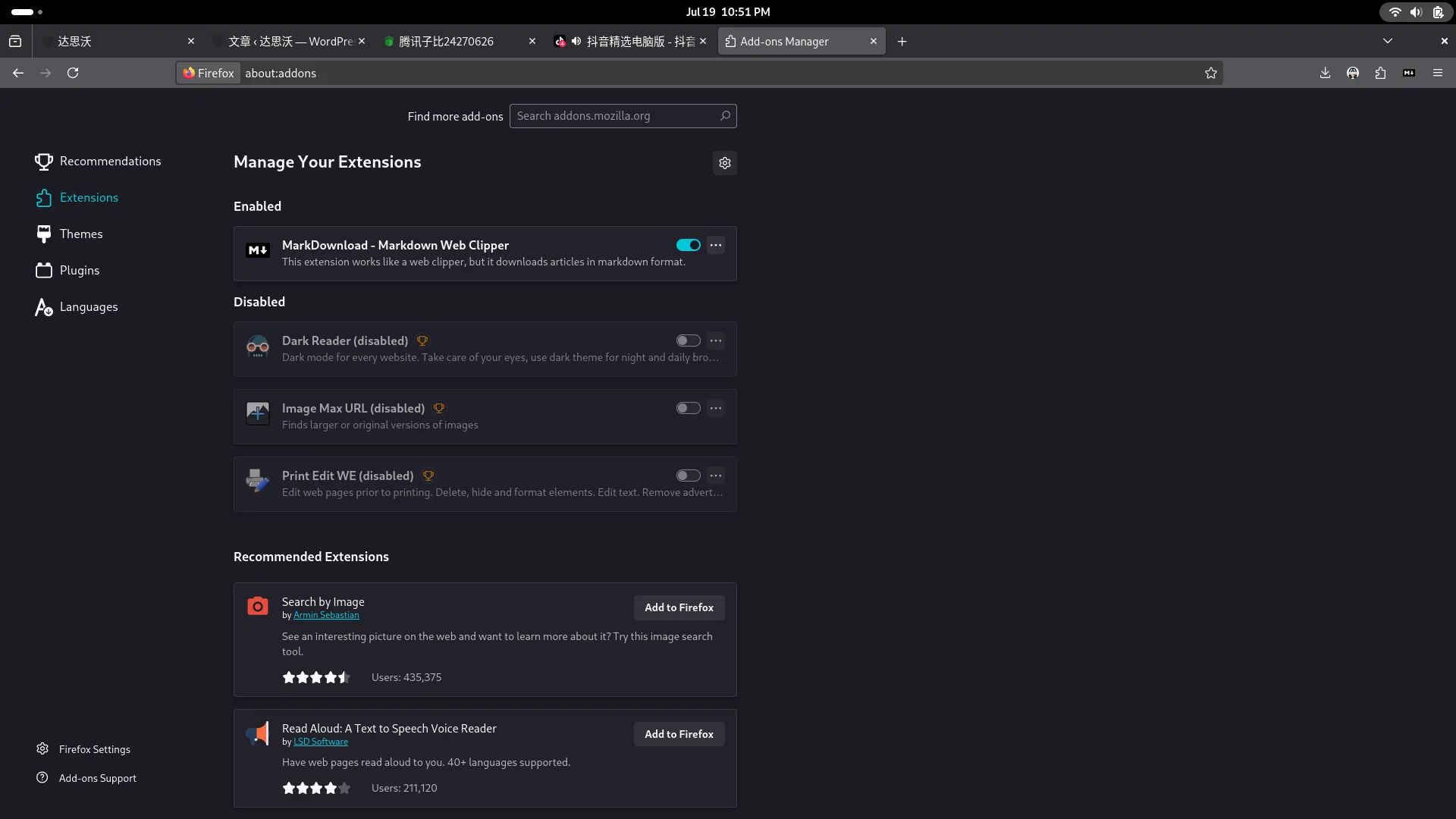Image resolution: width=1456 pixels, height=819 pixels.
Task: Open Firefox View in the tab bar
Action: tap(15, 42)
